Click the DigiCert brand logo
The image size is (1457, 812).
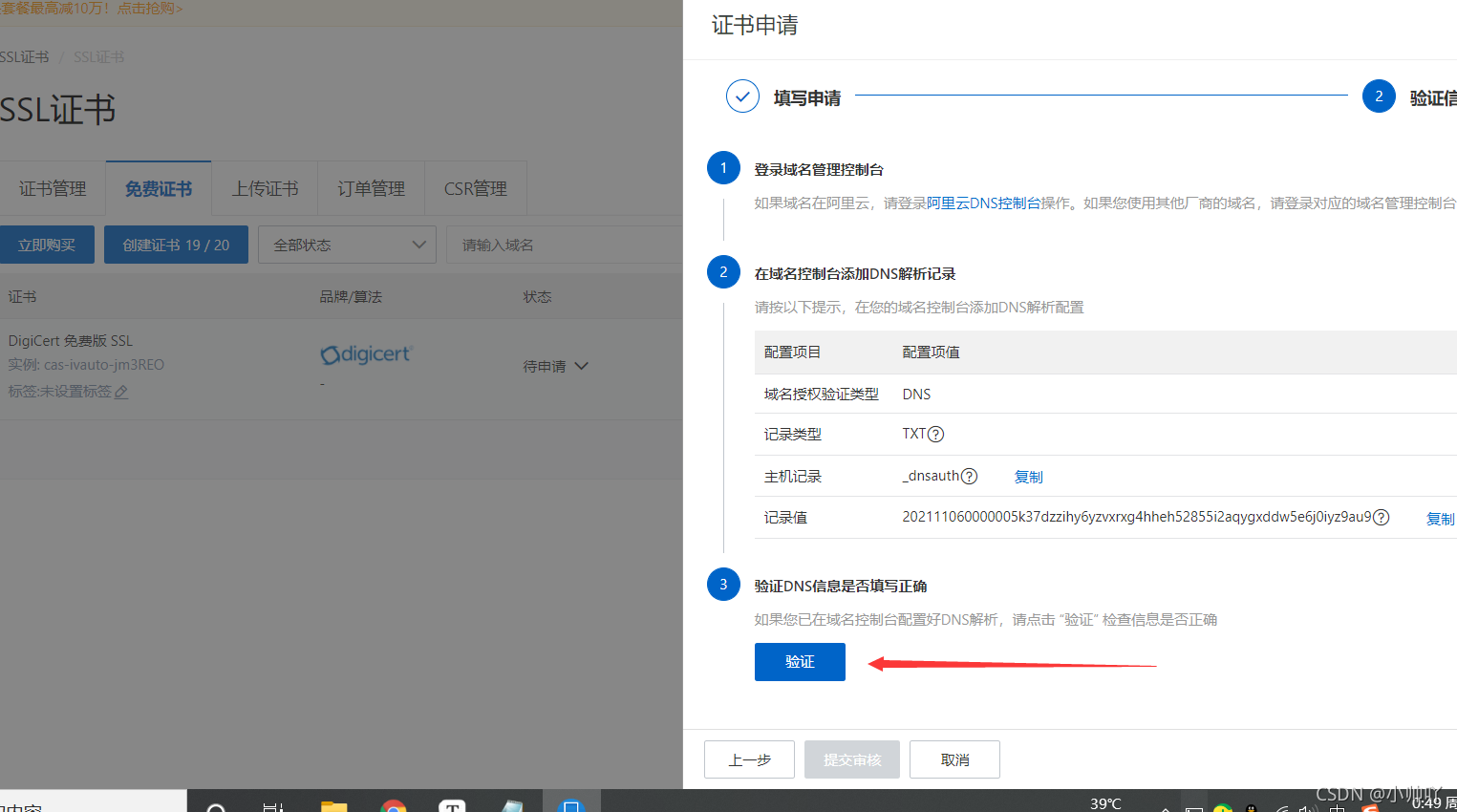(x=366, y=354)
